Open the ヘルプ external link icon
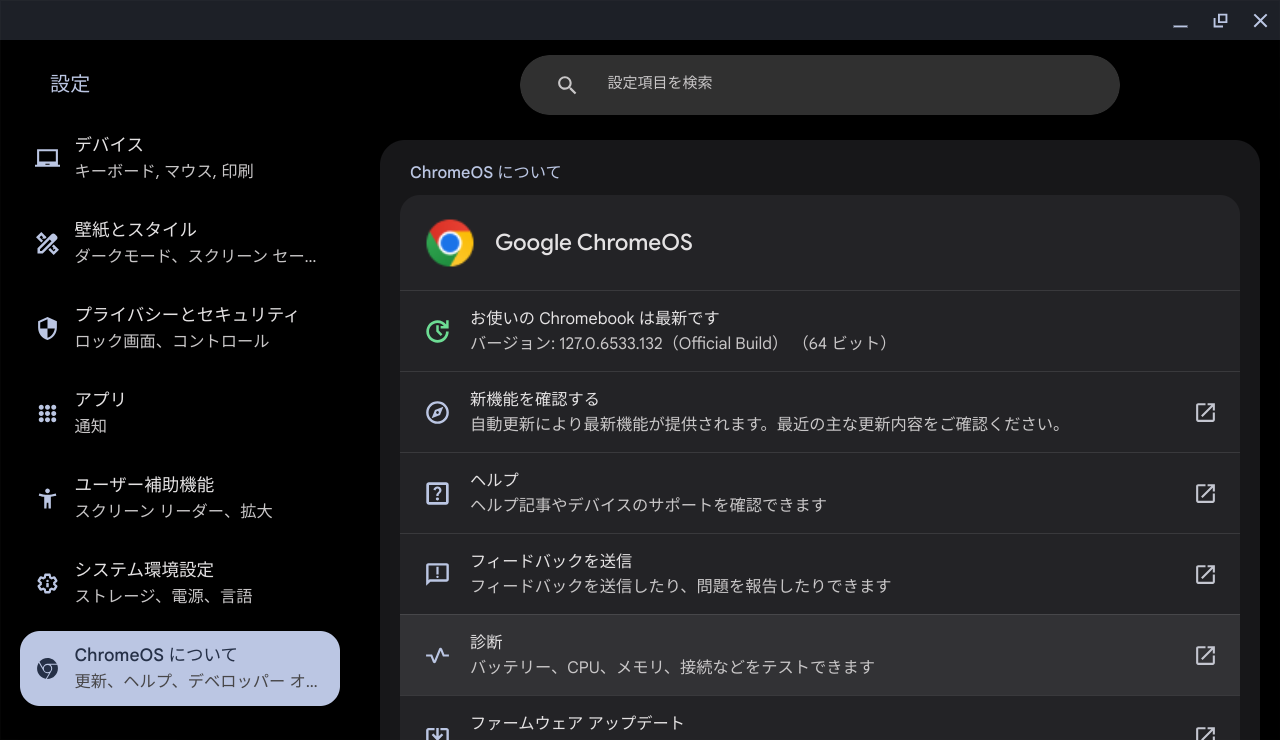 [1204, 493]
